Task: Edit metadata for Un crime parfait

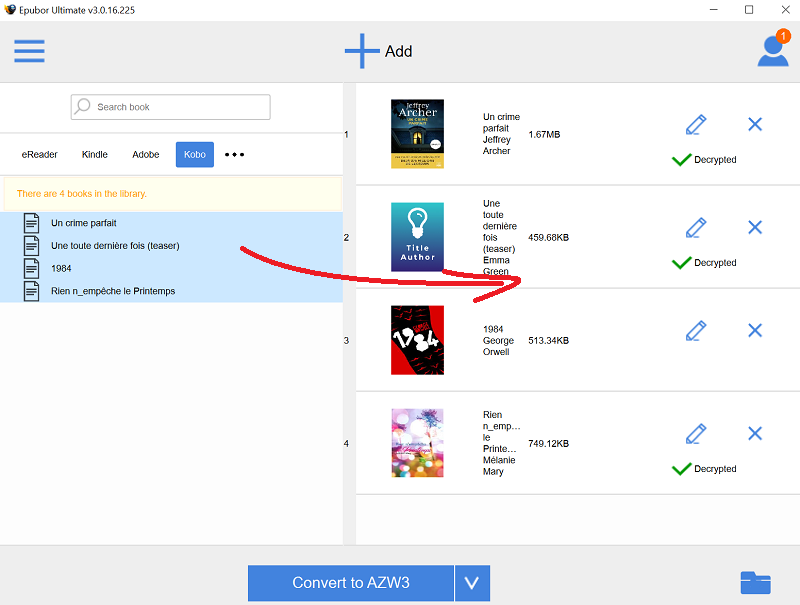Action: point(696,124)
